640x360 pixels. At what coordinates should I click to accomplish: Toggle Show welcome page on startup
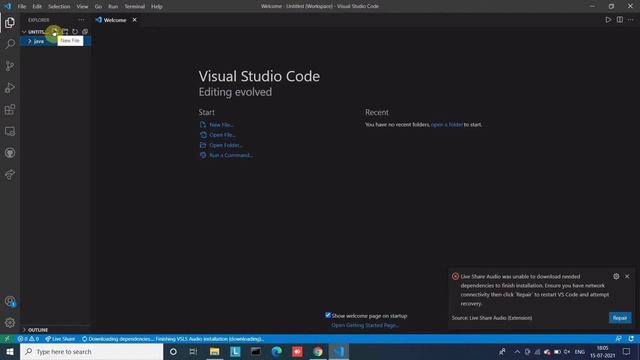click(328, 315)
